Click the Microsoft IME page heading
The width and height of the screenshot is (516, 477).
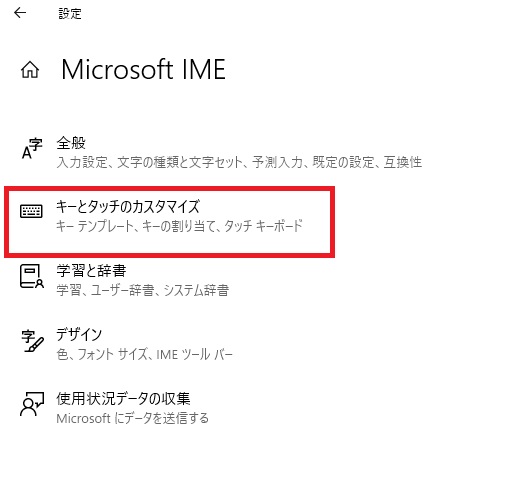click(x=144, y=69)
